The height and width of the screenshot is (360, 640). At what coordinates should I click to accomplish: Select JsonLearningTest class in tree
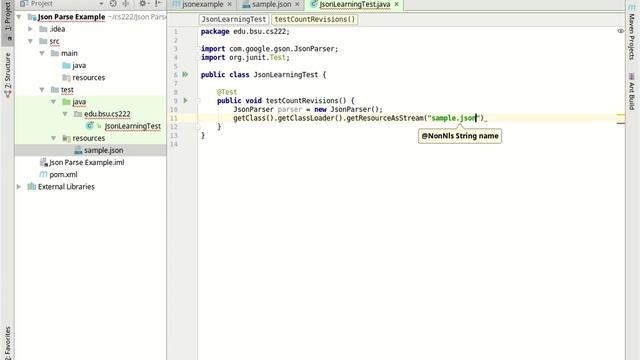(x=132, y=126)
